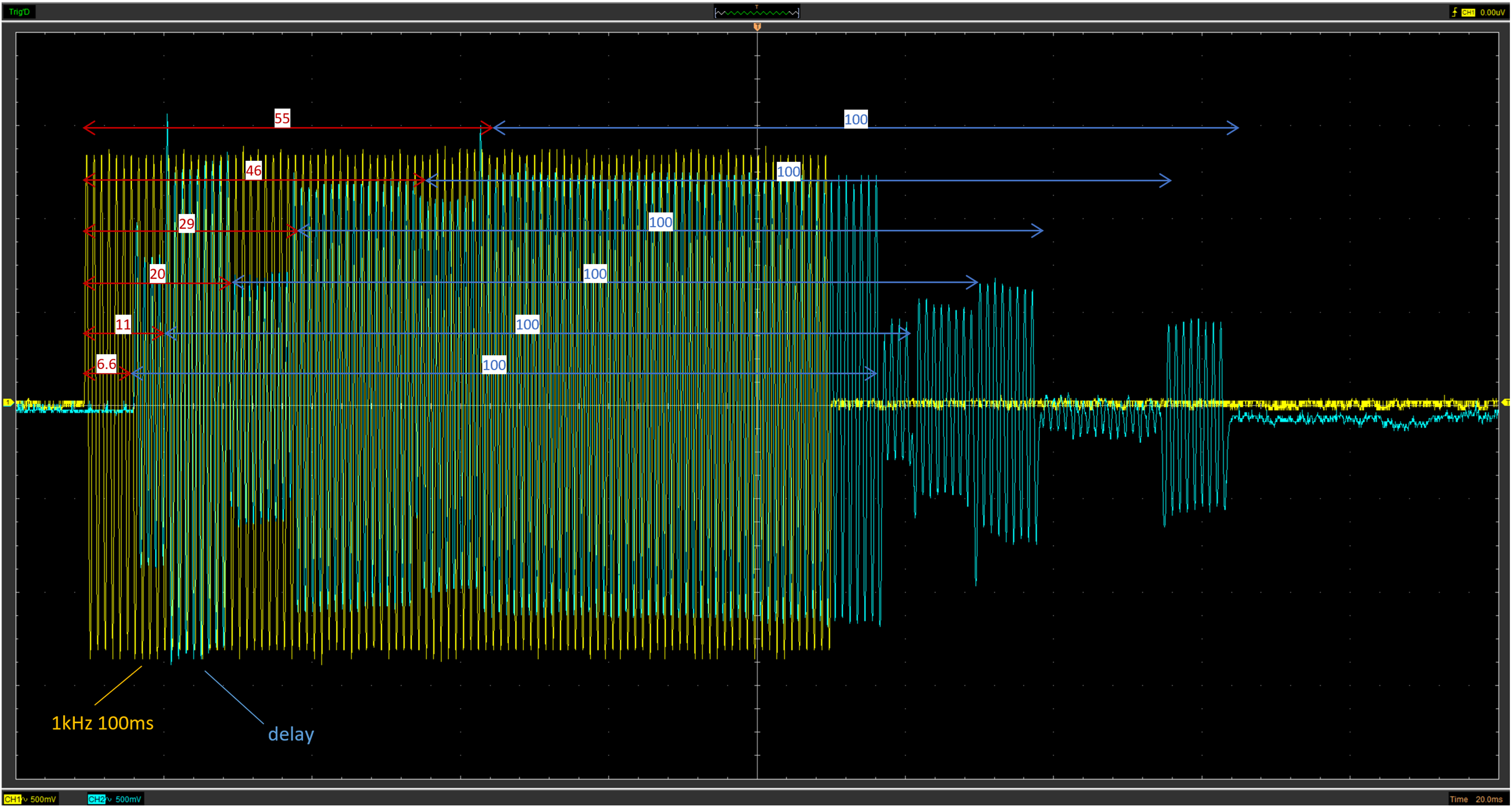1512x807 pixels.
Task: Click the red 29 annotation label
Action: 187,223
